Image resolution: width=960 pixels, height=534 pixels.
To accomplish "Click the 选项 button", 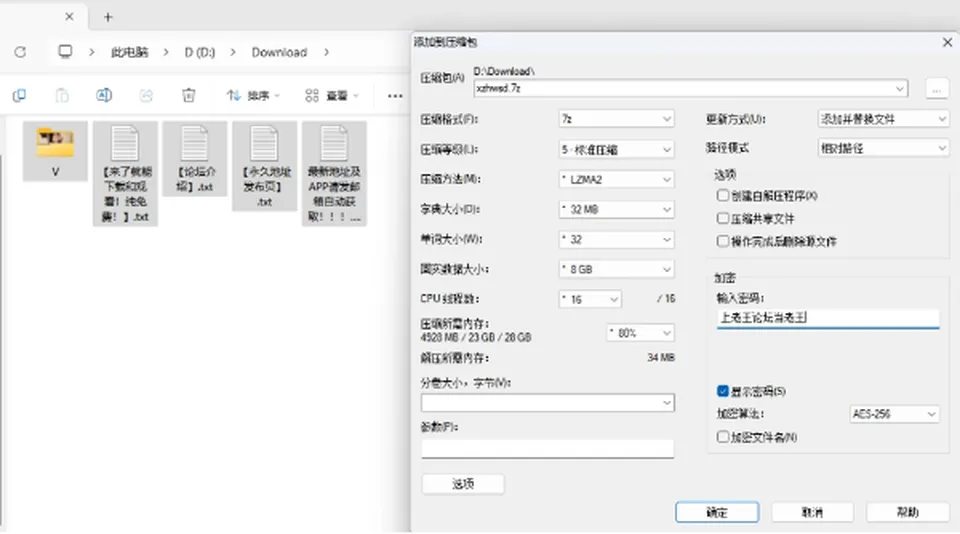I will 463,484.
